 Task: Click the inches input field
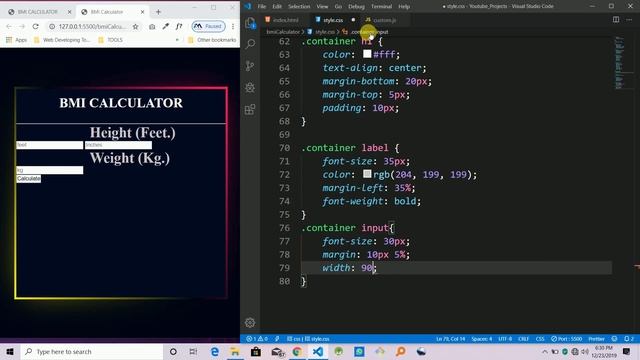tap(118, 145)
